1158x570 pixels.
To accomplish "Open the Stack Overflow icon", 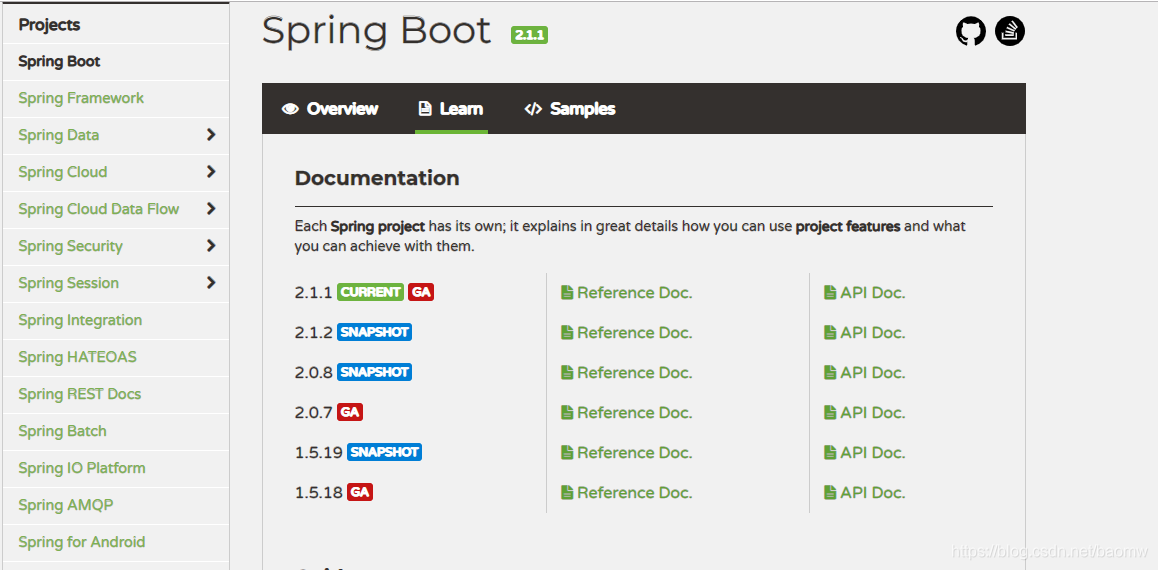I will 1010,31.
